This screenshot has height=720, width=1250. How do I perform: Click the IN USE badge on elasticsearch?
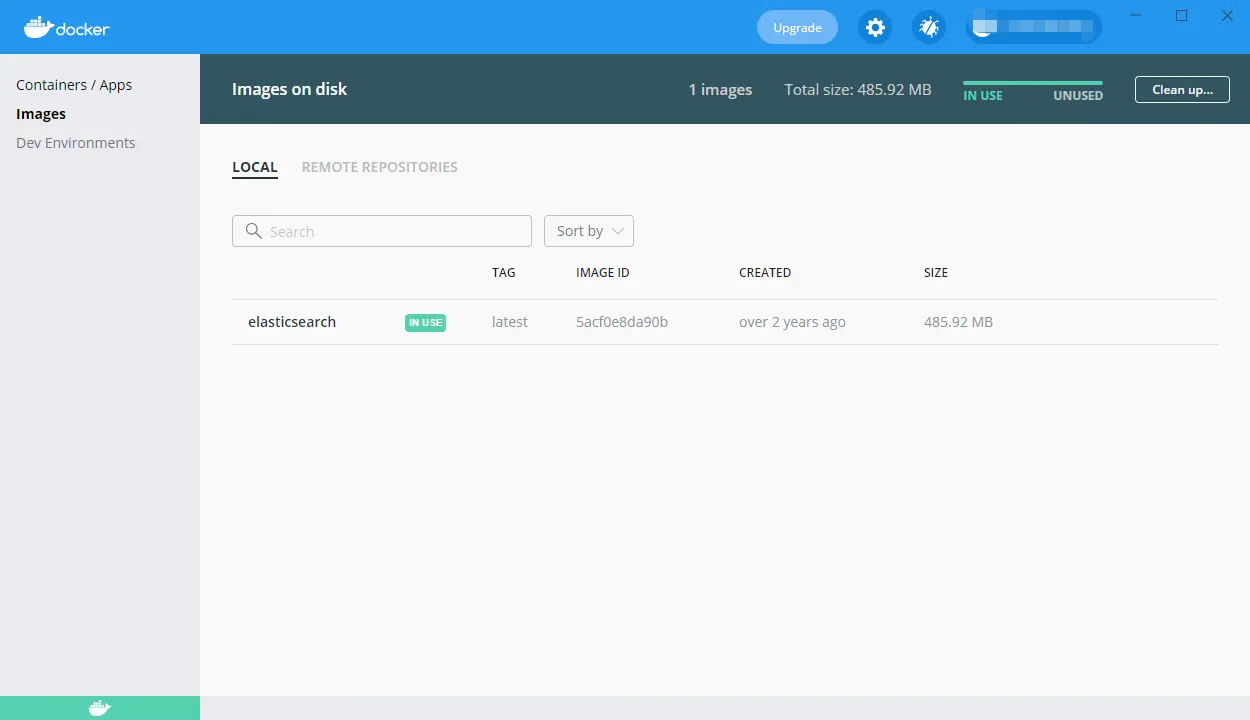pos(425,322)
